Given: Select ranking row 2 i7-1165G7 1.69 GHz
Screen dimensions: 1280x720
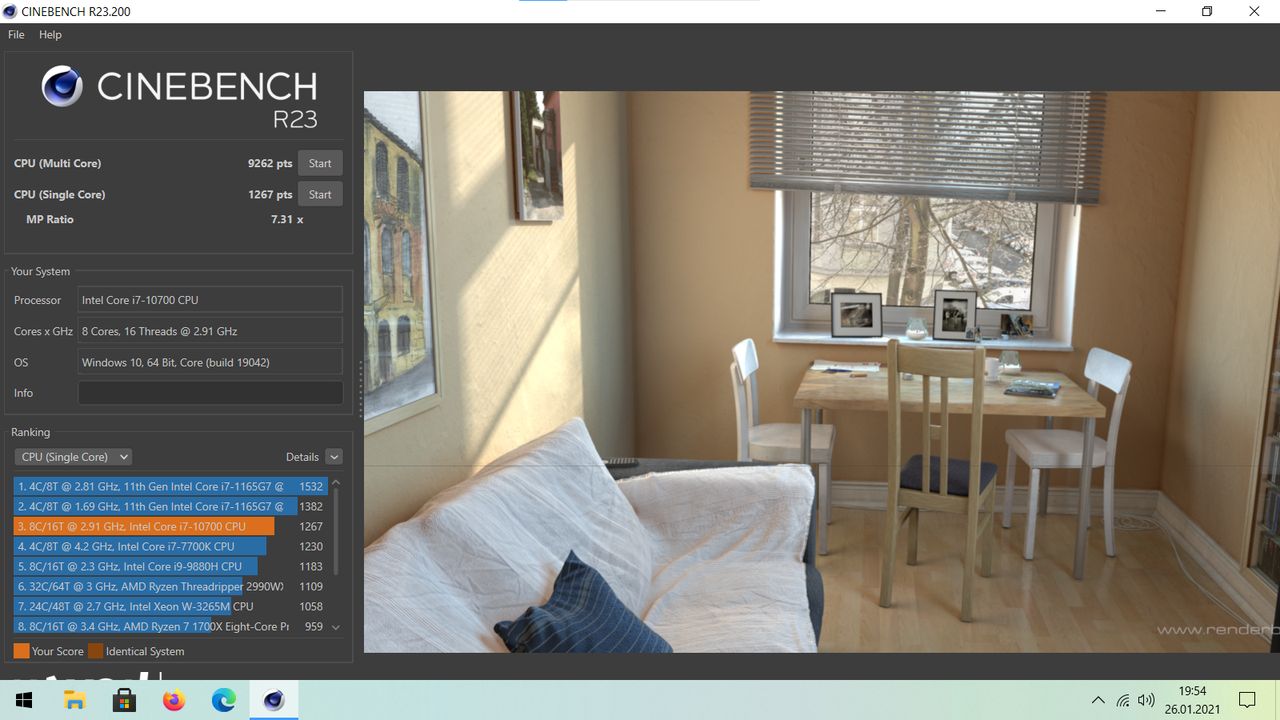Looking at the screenshot, I should 170,506.
